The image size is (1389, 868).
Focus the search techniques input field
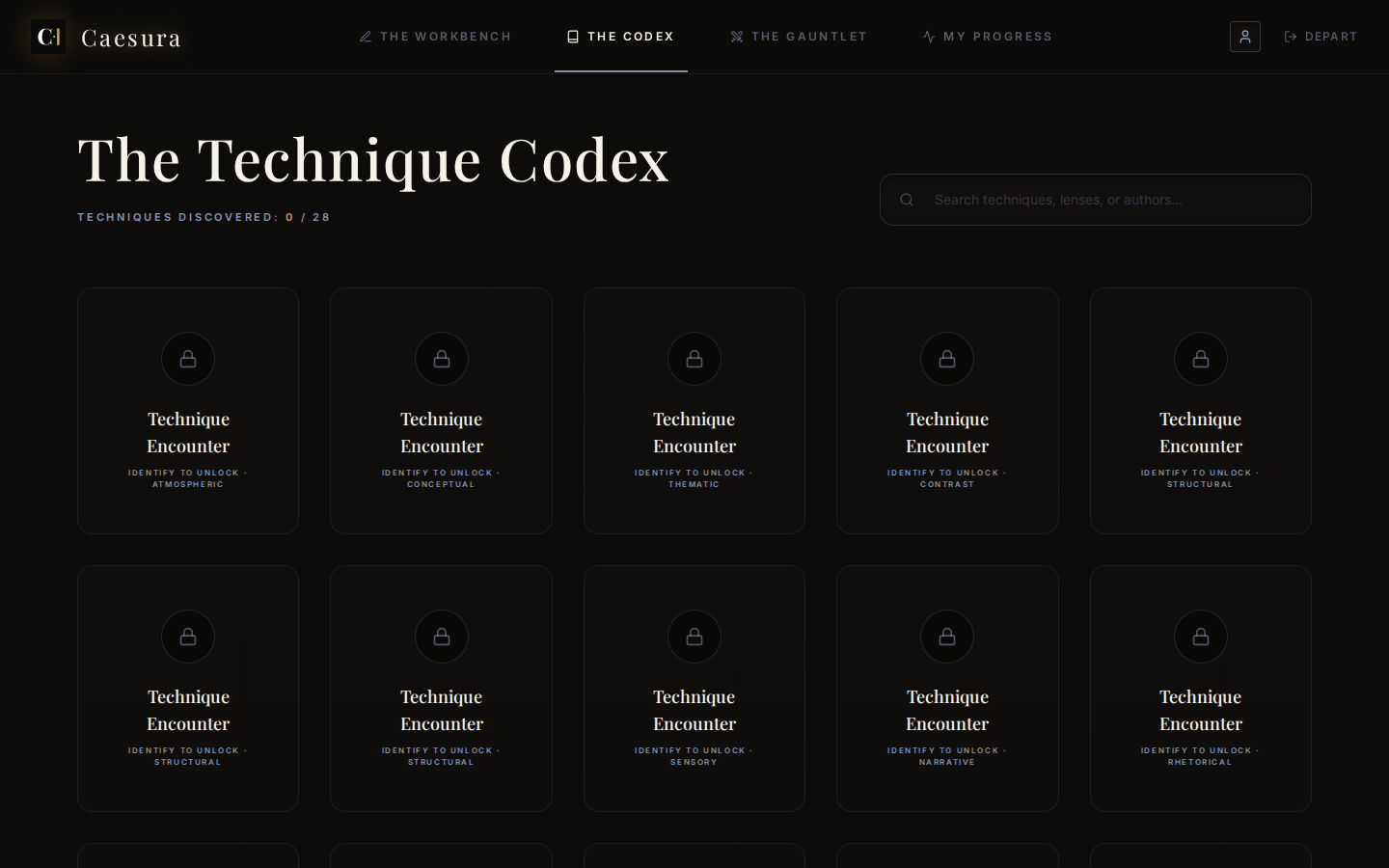pos(1096,200)
